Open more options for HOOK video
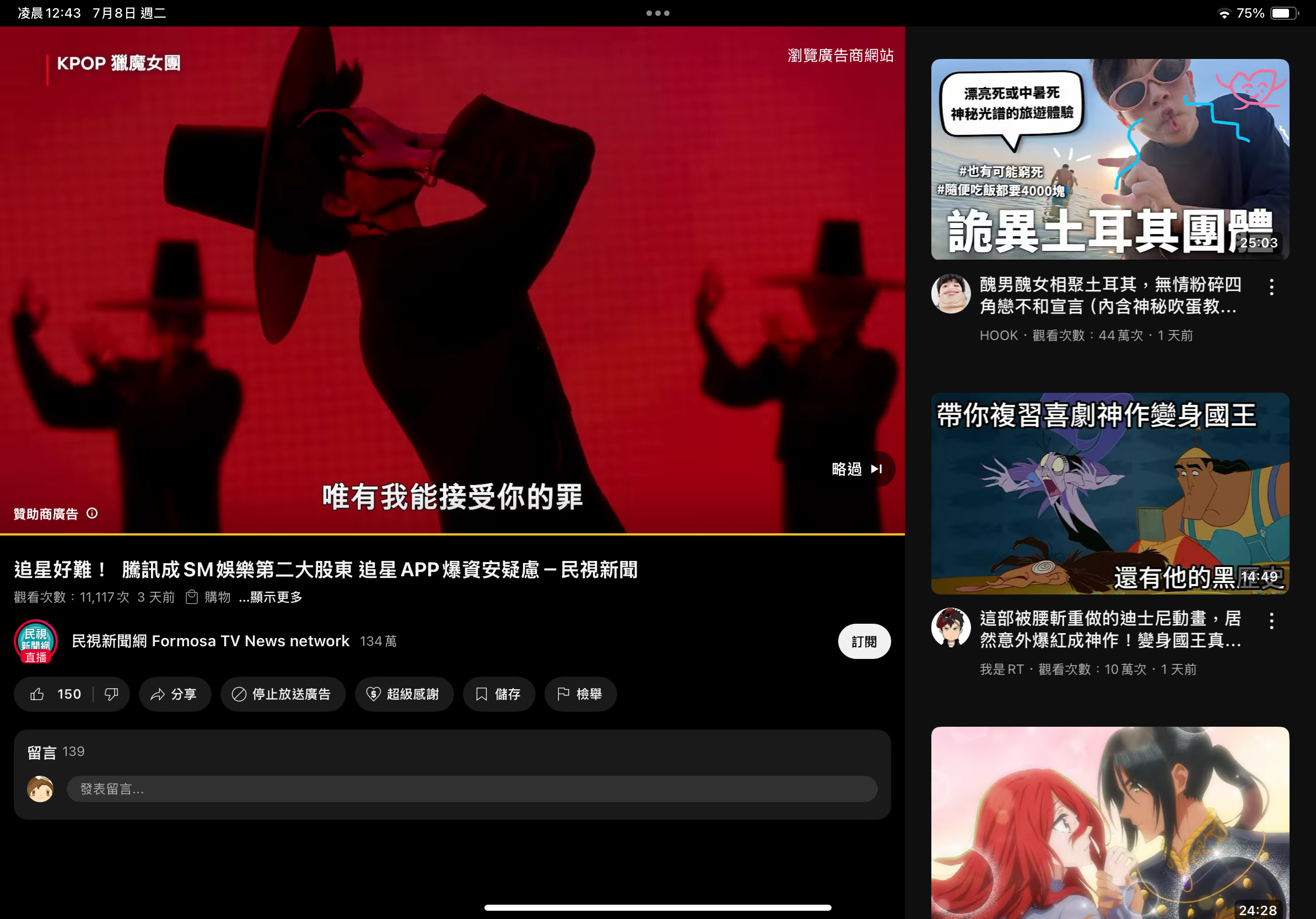Screen dimensions: 1316x919 (1271, 287)
